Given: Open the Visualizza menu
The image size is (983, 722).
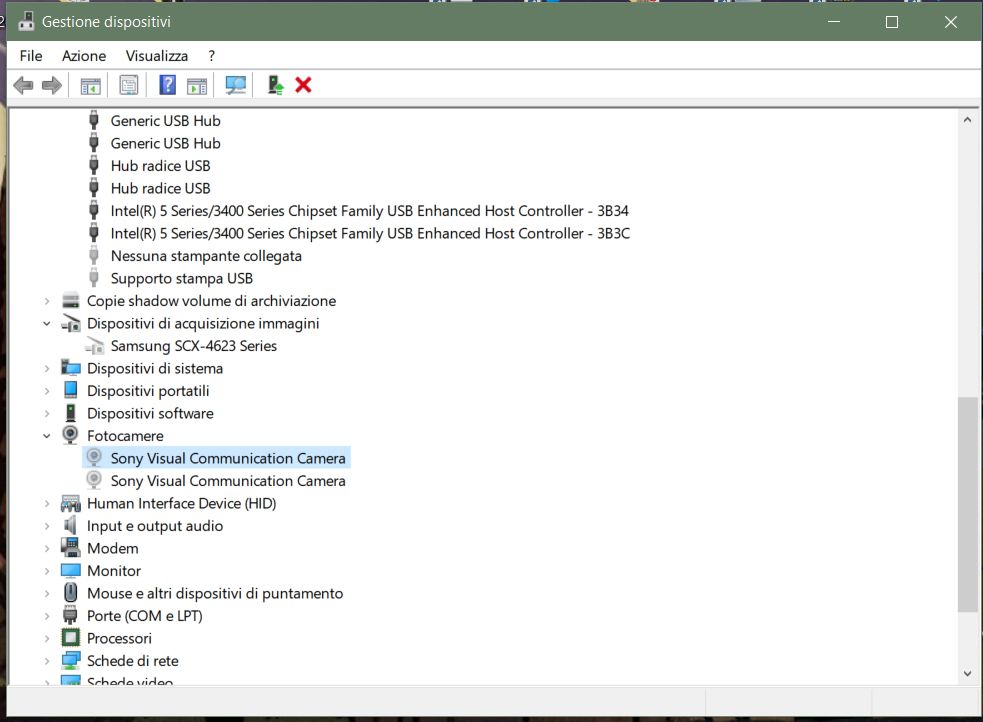Looking at the screenshot, I should (156, 56).
